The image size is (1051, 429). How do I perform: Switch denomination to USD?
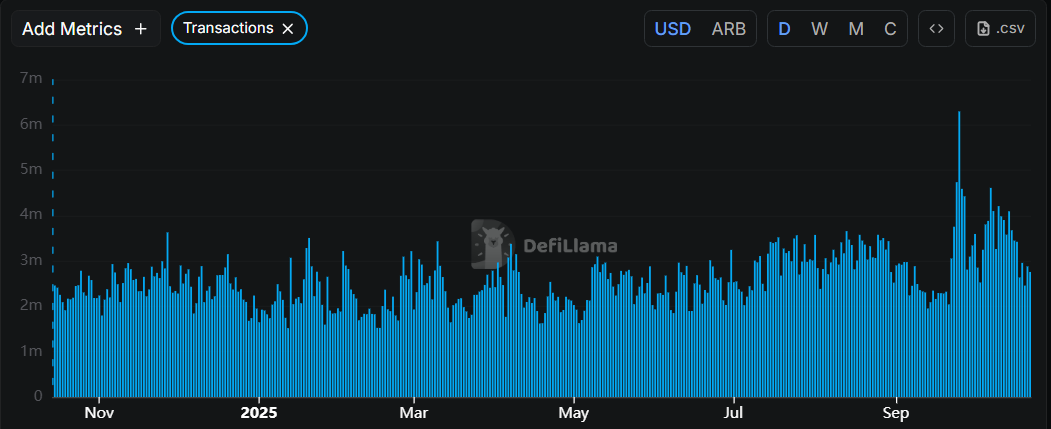point(672,29)
